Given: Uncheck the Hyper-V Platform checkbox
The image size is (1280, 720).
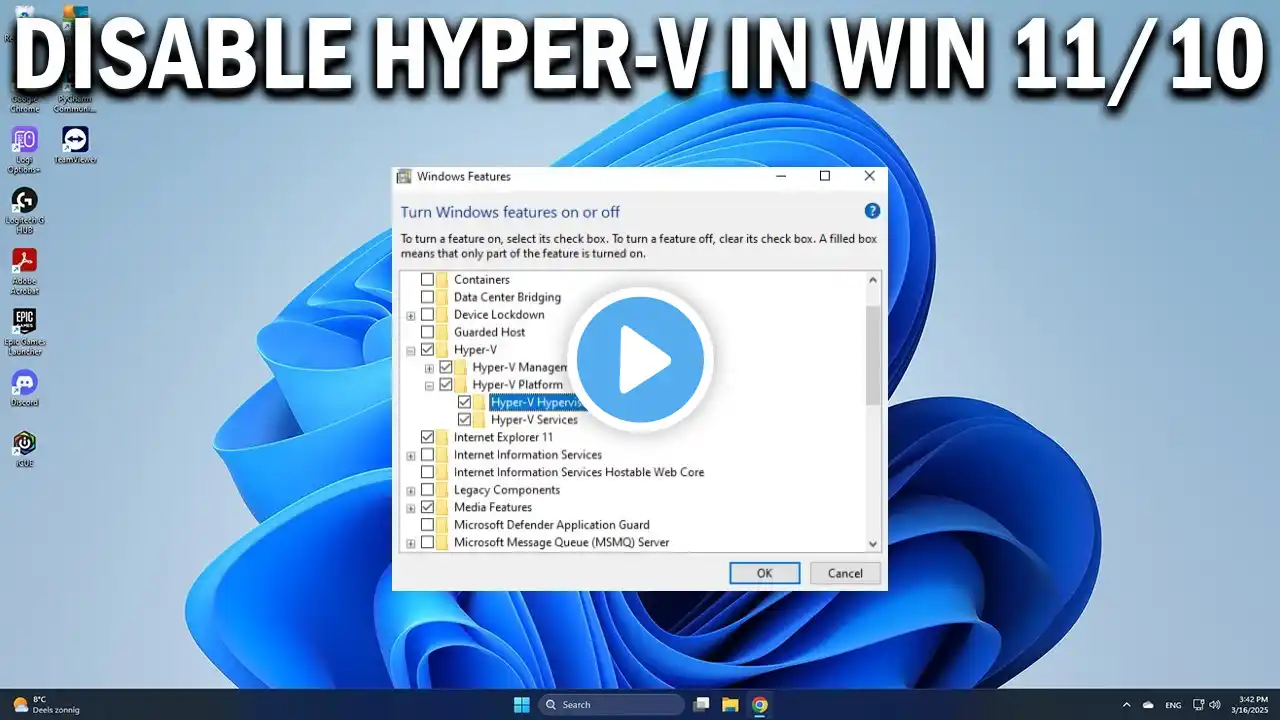Looking at the screenshot, I should (x=446, y=385).
